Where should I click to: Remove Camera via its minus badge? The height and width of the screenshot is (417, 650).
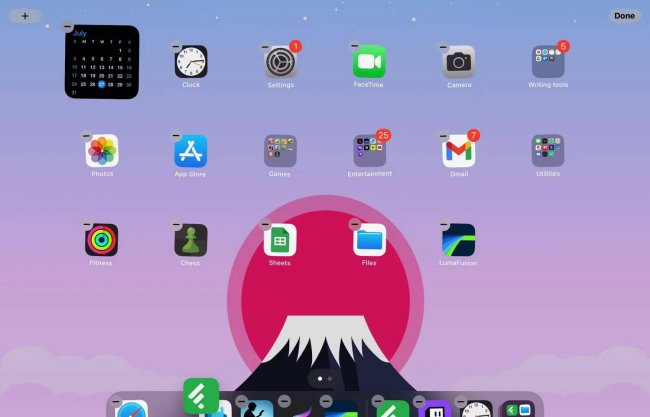[444, 46]
